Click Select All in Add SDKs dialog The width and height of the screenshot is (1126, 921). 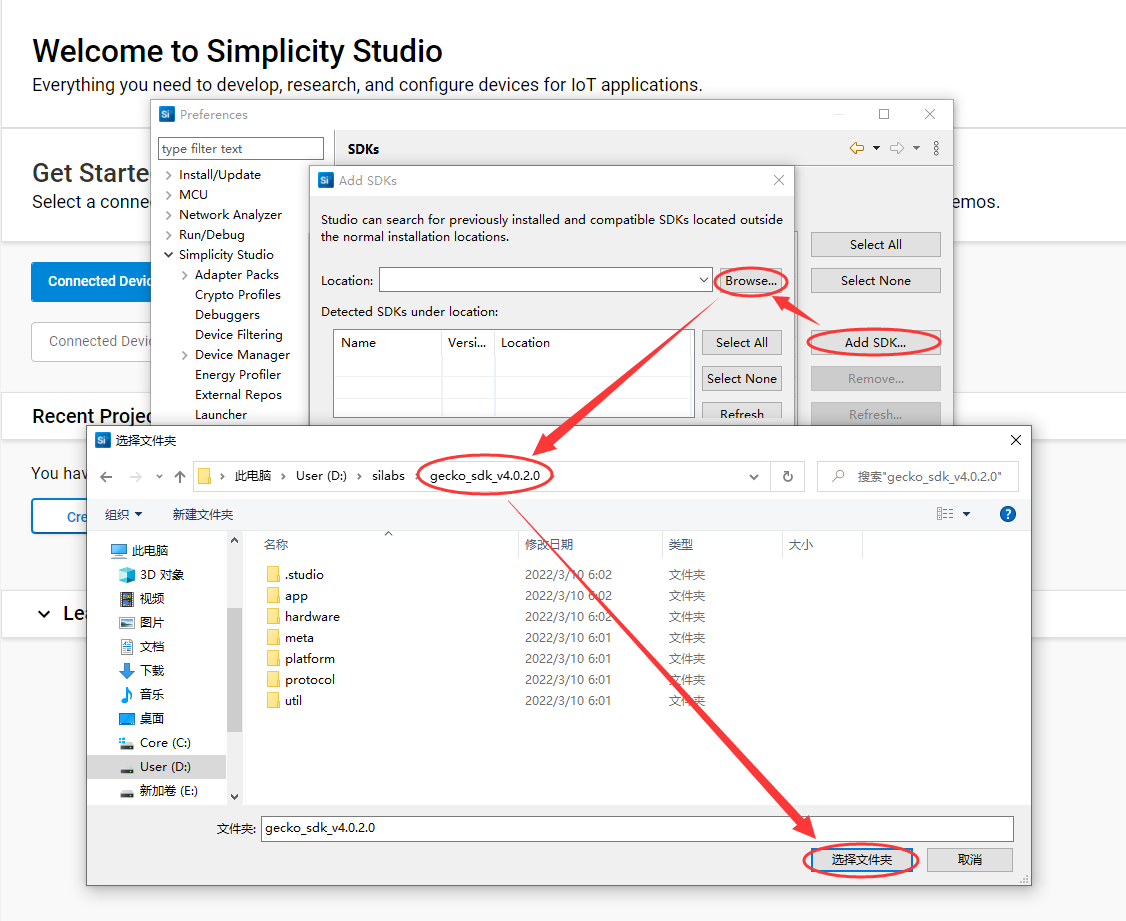coord(742,342)
